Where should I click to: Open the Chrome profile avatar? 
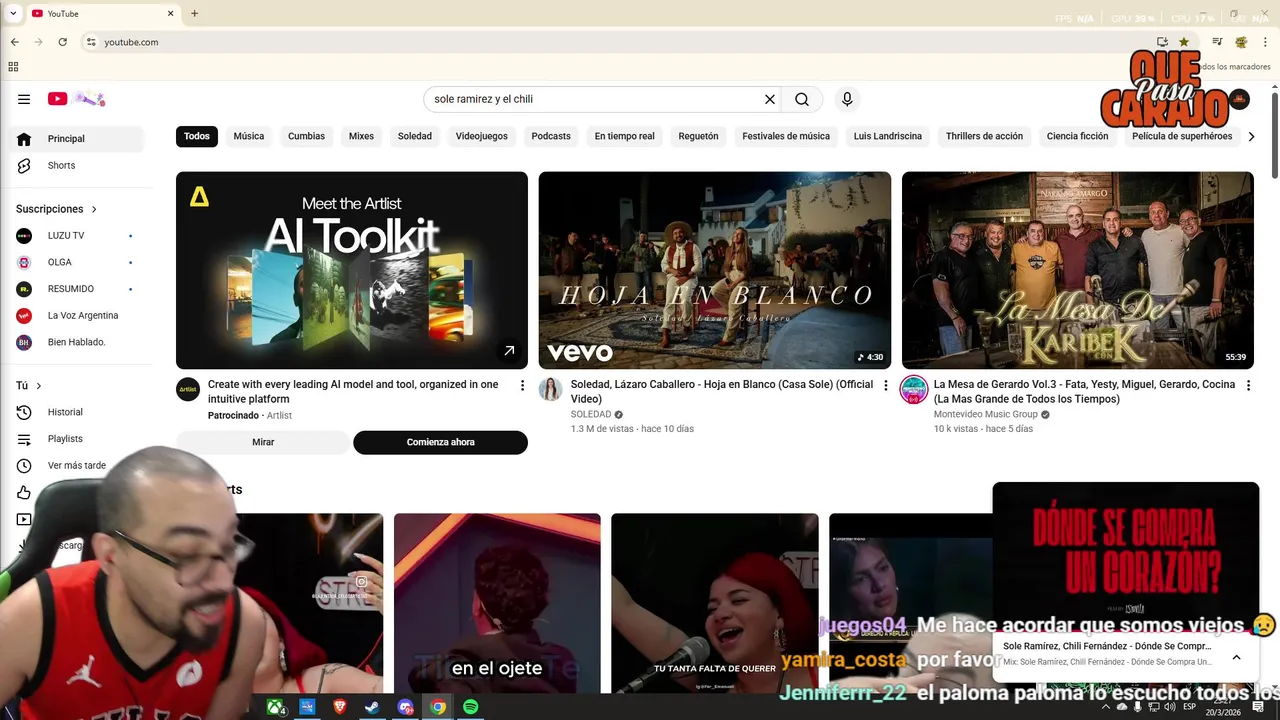coord(1241,42)
